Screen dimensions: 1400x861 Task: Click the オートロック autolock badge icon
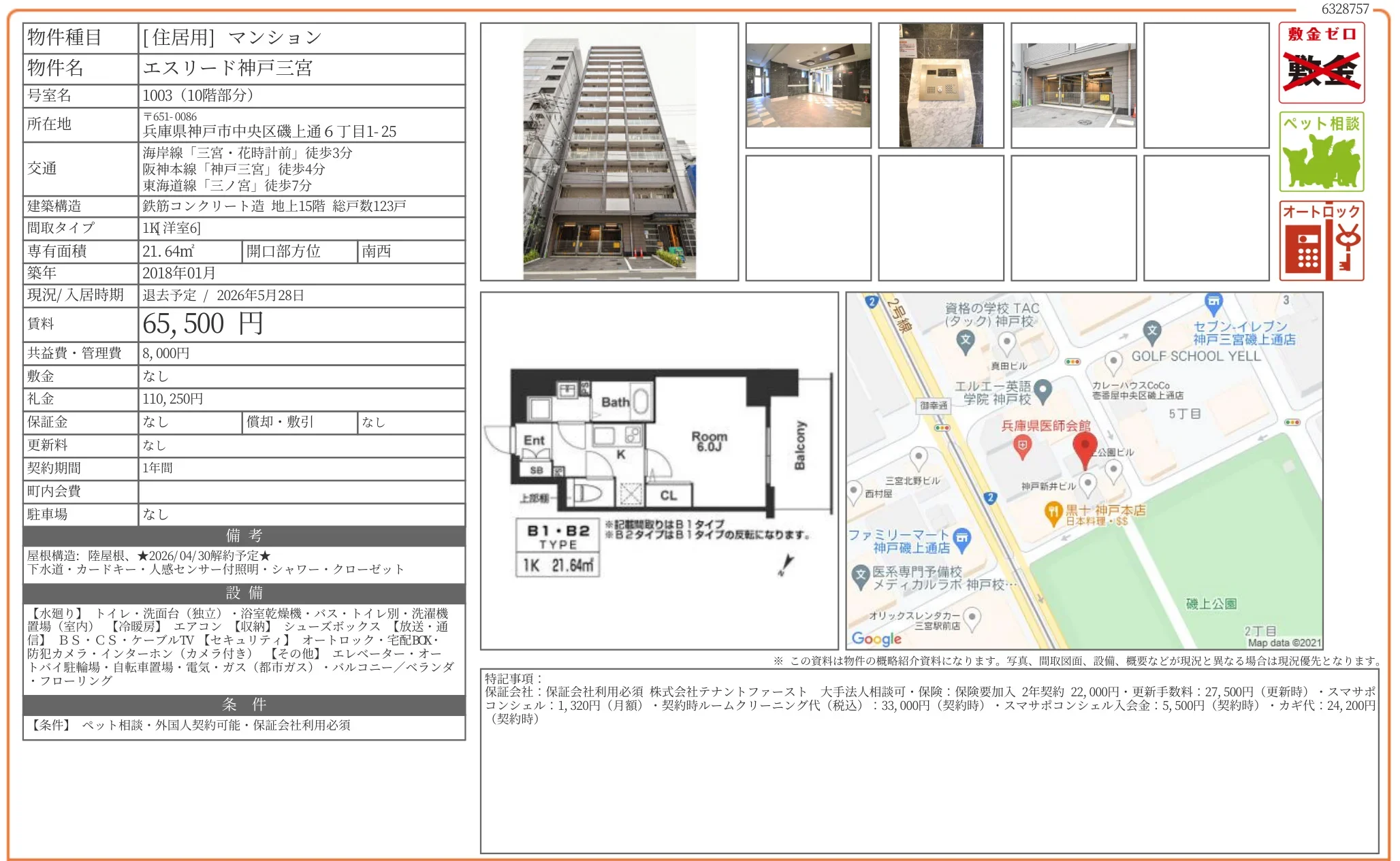1321,241
